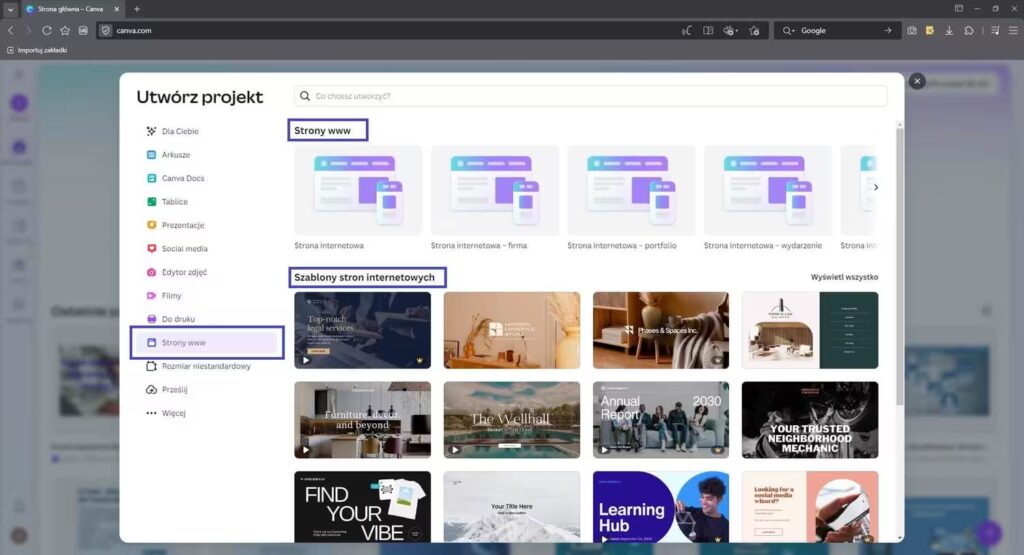The width and height of the screenshot is (1024, 555).
Task: Click Prześlij upload cloud icon
Action: (151, 390)
